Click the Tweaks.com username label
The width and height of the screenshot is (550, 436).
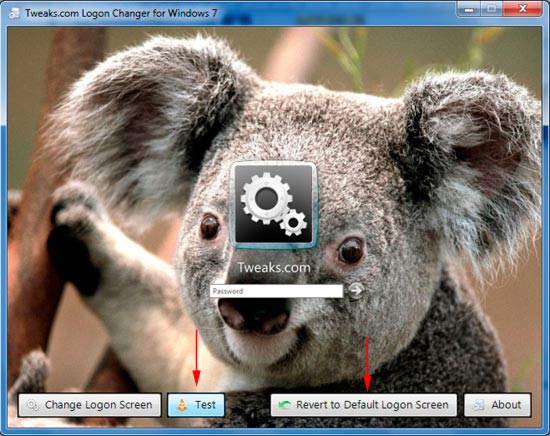(274, 268)
